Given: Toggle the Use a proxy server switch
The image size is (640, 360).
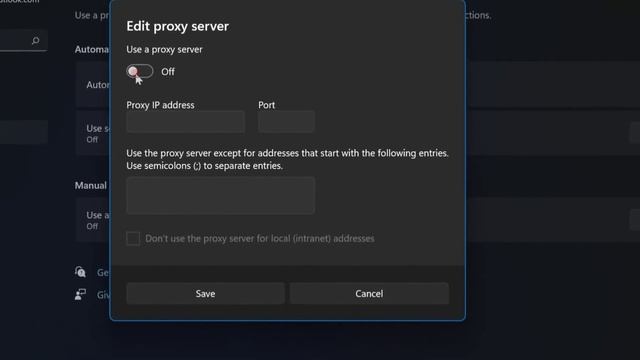Looking at the screenshot, I should click(x=140, y=71).
